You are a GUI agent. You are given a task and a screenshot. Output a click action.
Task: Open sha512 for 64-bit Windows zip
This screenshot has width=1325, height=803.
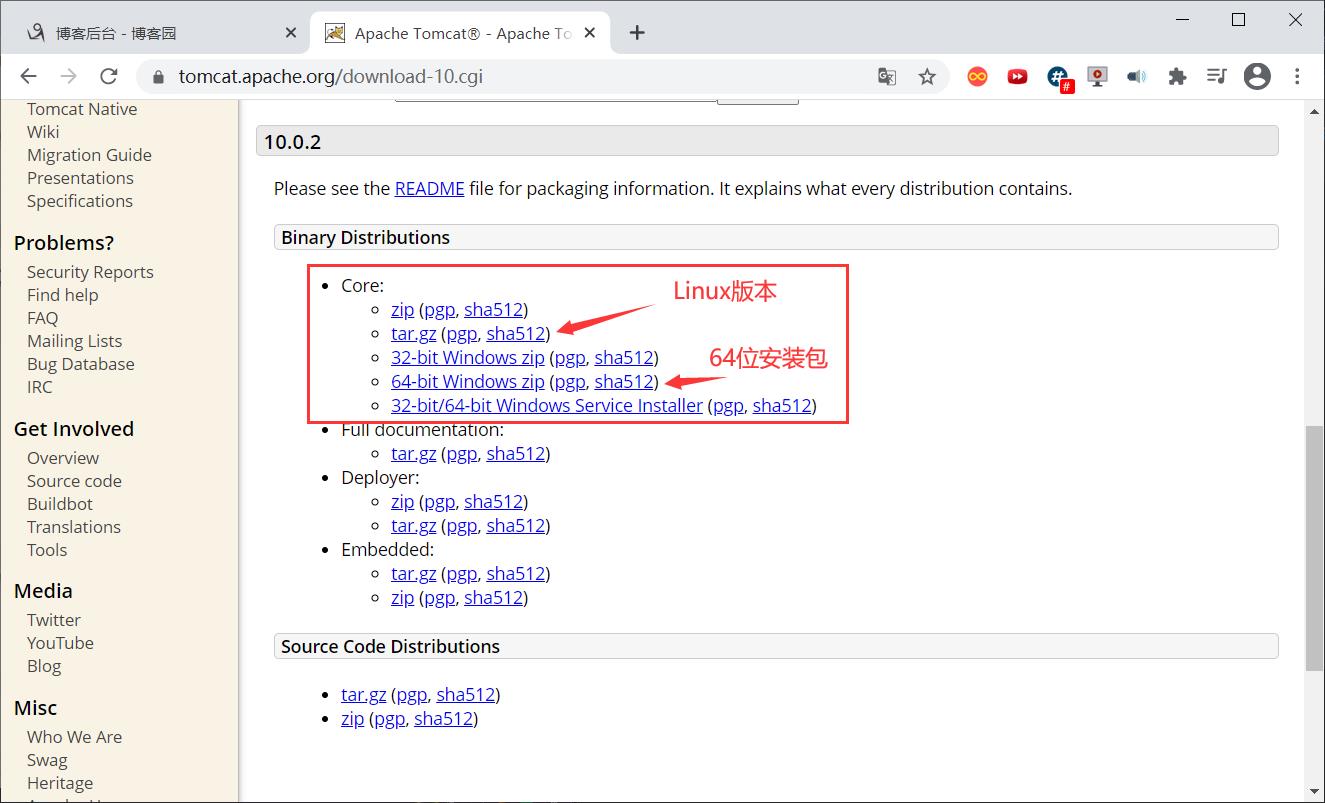[x=623, y=382]
